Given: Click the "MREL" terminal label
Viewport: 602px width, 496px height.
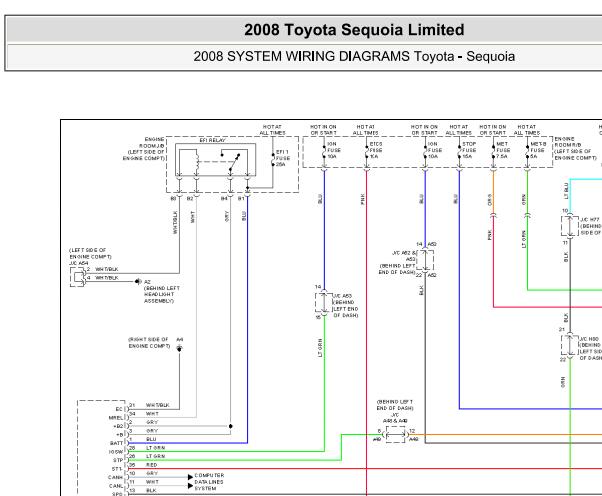Looking at the screenshot, I should click(x=116, y=418).
